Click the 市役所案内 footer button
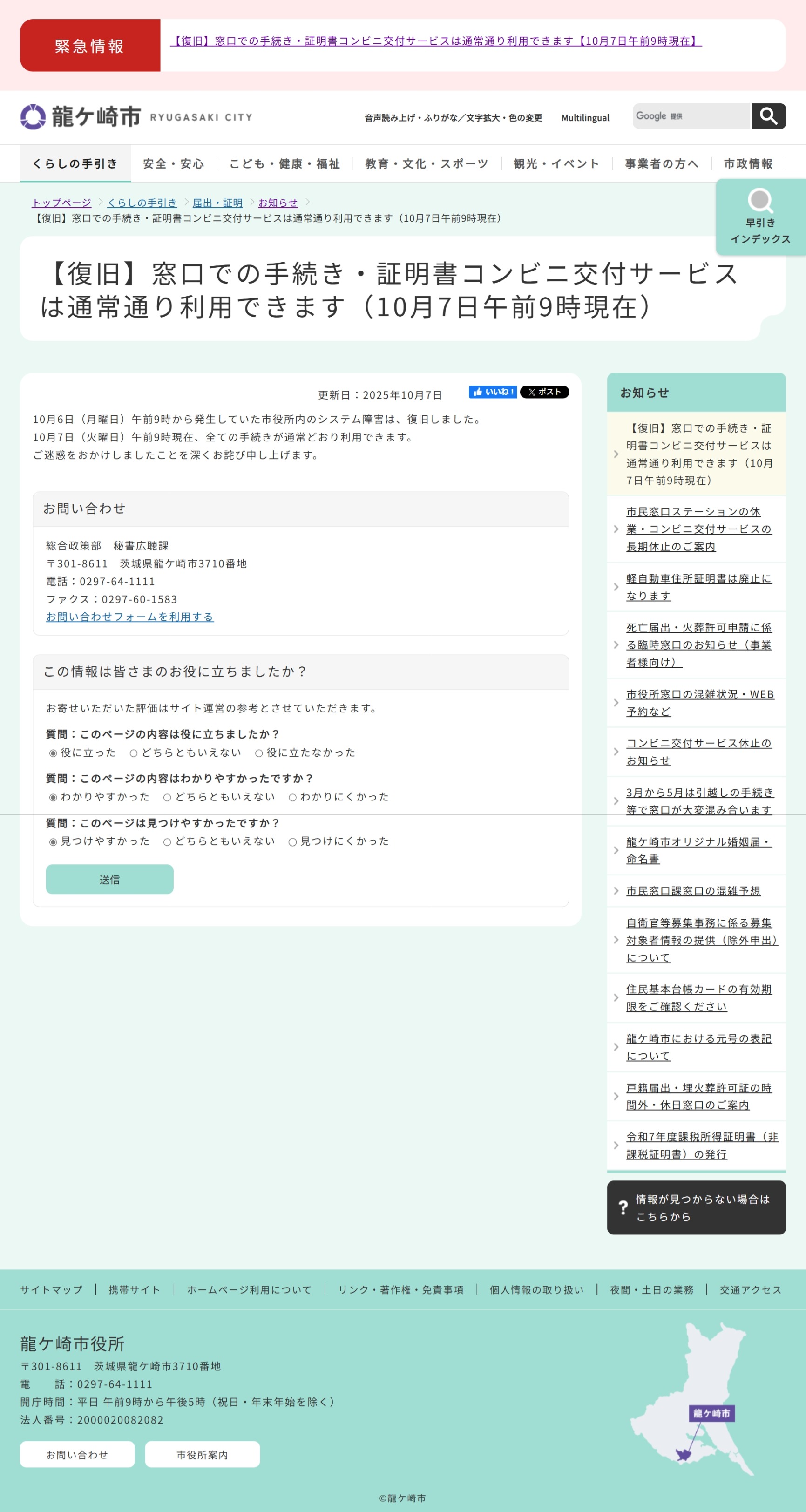806x1512 pixels. coord(202,1454)
